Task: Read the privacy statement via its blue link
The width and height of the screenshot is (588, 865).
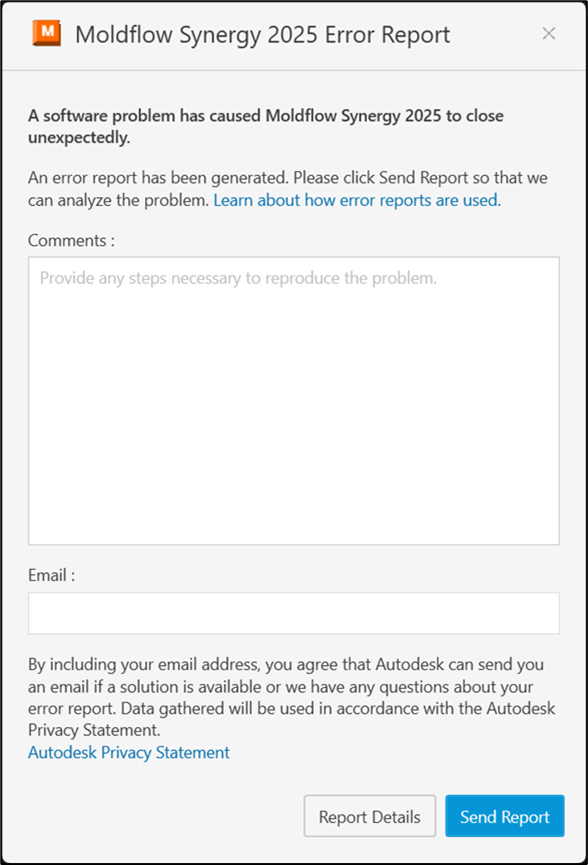Action: pyautogui.click(x=128, y=752)
